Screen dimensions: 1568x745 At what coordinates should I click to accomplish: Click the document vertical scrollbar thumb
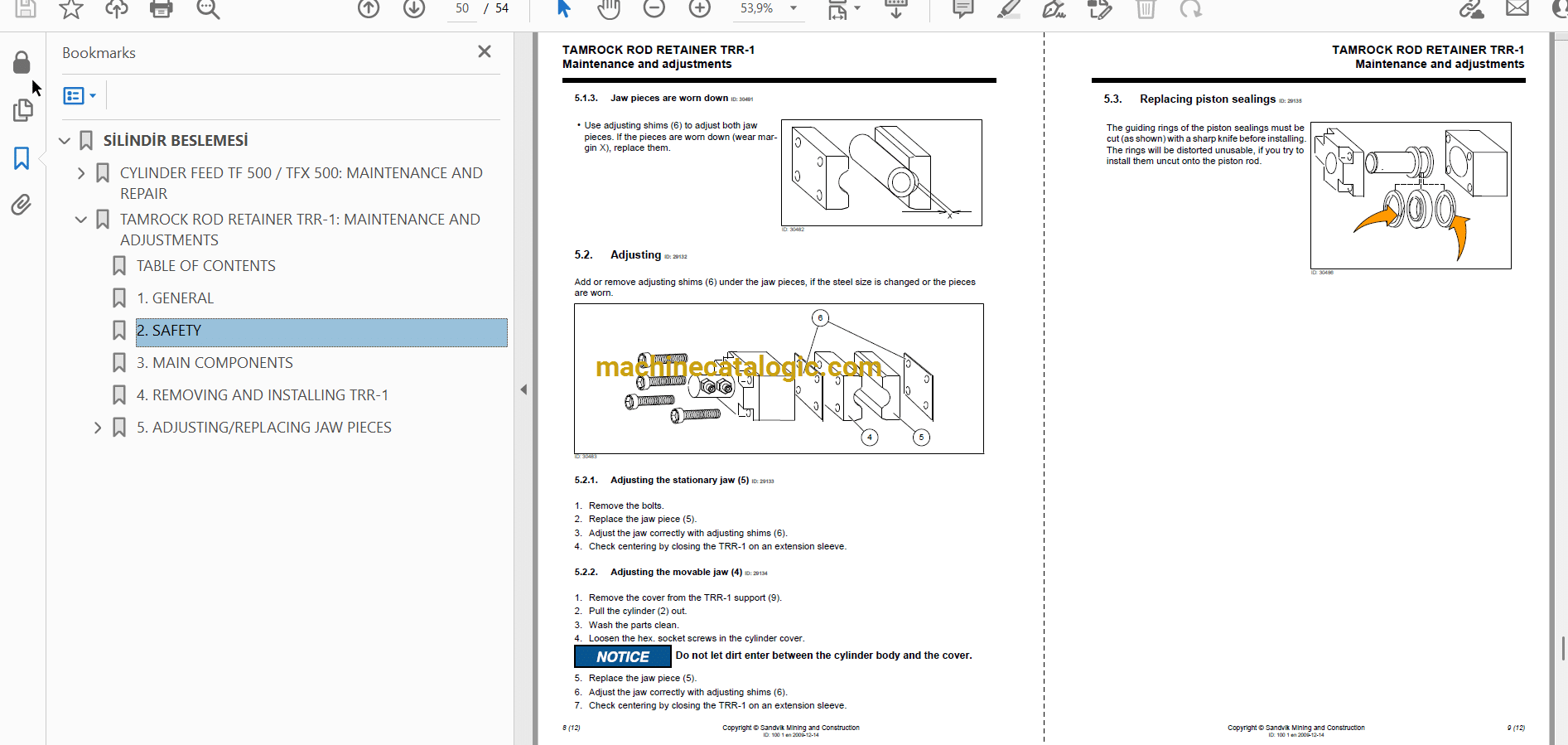1563,648
